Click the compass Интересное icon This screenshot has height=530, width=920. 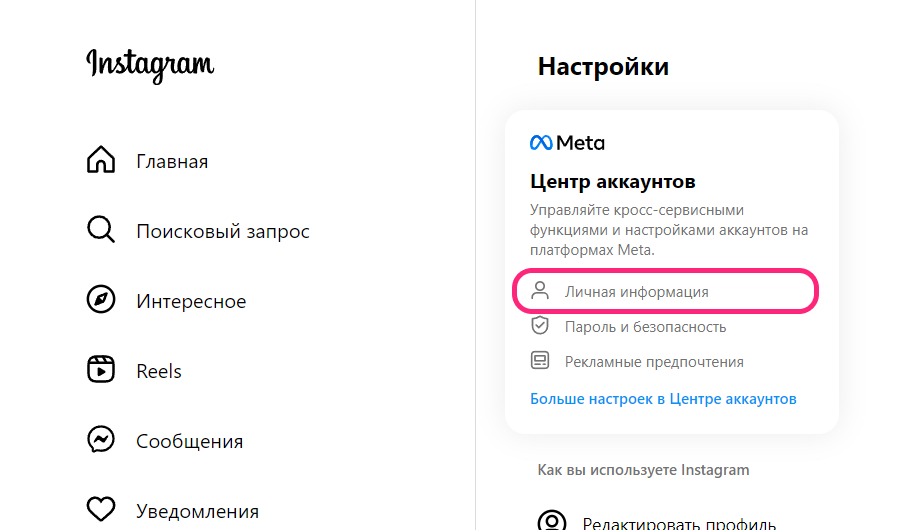pos(101,299)
